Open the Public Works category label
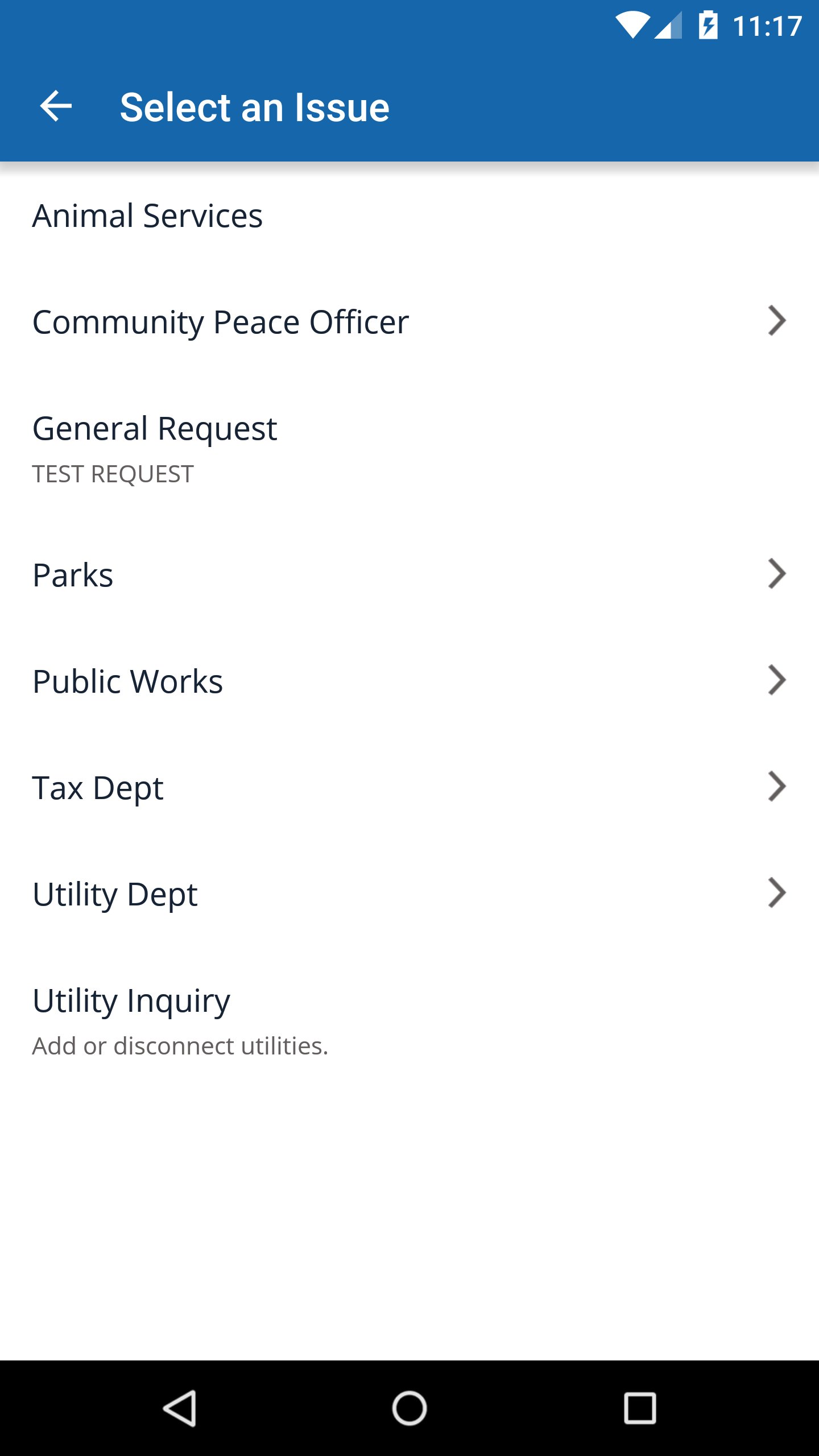Image resolution: width=819 pixels, height=1456 pixels. coord(127,681)
